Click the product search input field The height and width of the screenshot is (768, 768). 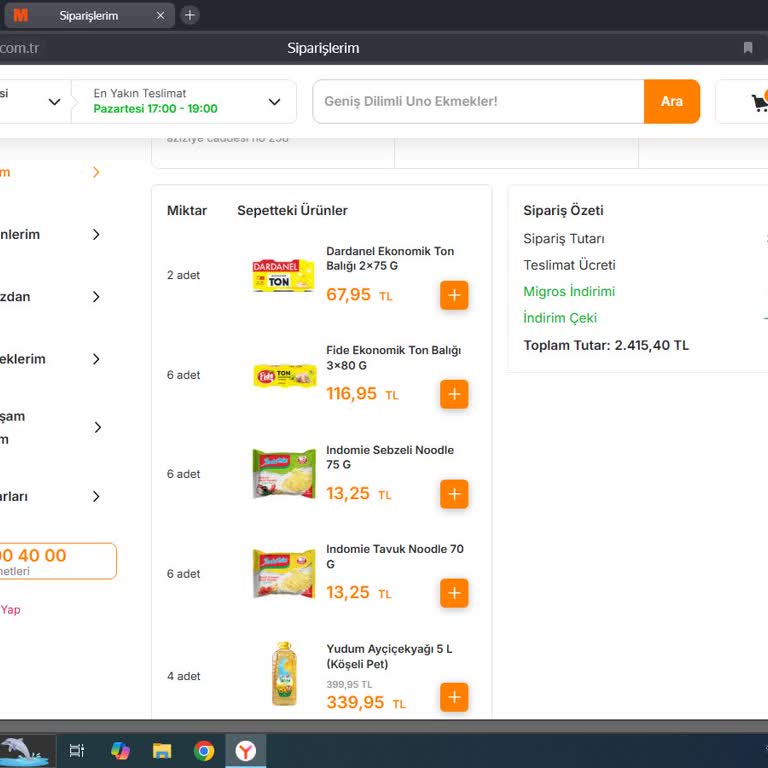[x=479, y=101]
